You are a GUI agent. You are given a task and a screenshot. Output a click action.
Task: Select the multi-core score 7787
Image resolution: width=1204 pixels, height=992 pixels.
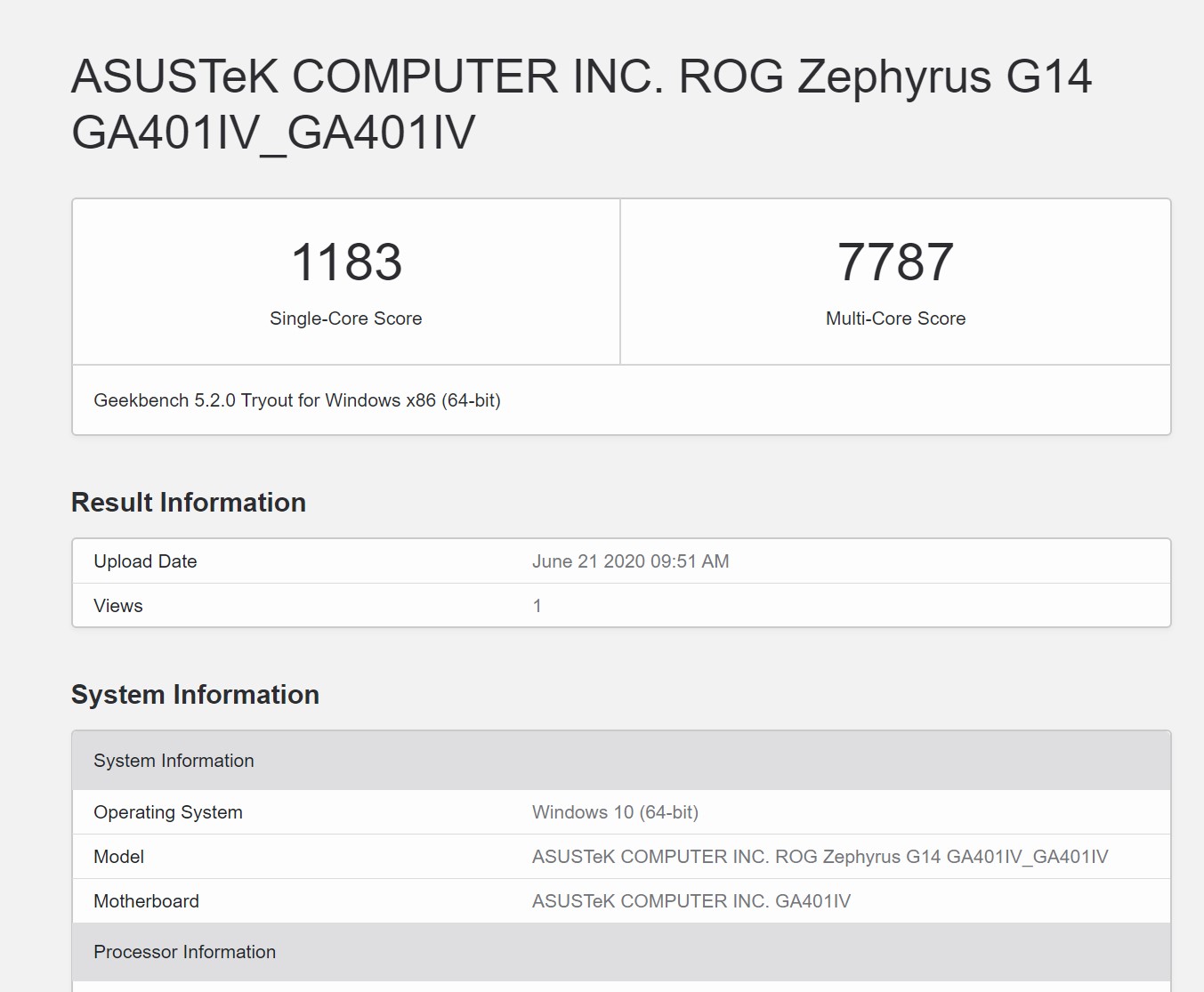tap(895, 262)
